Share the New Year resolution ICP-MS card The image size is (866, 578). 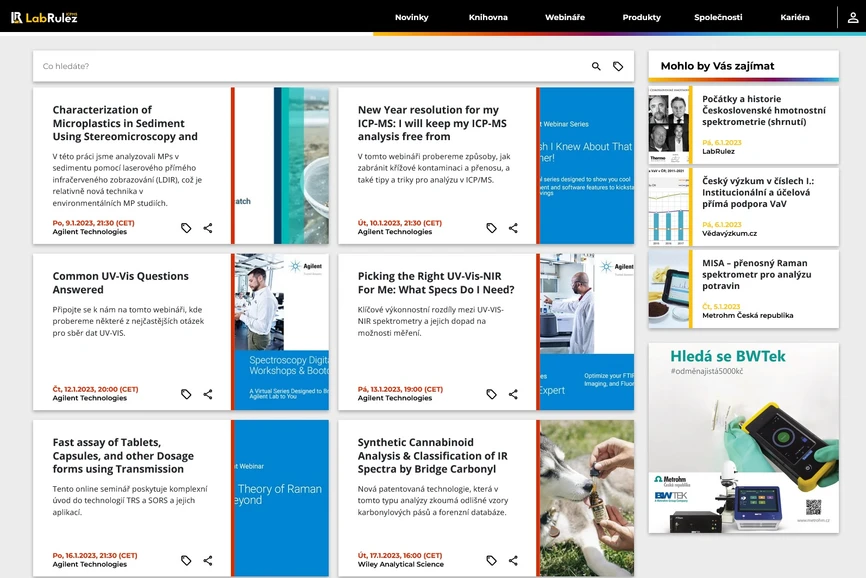click(513, 228)
